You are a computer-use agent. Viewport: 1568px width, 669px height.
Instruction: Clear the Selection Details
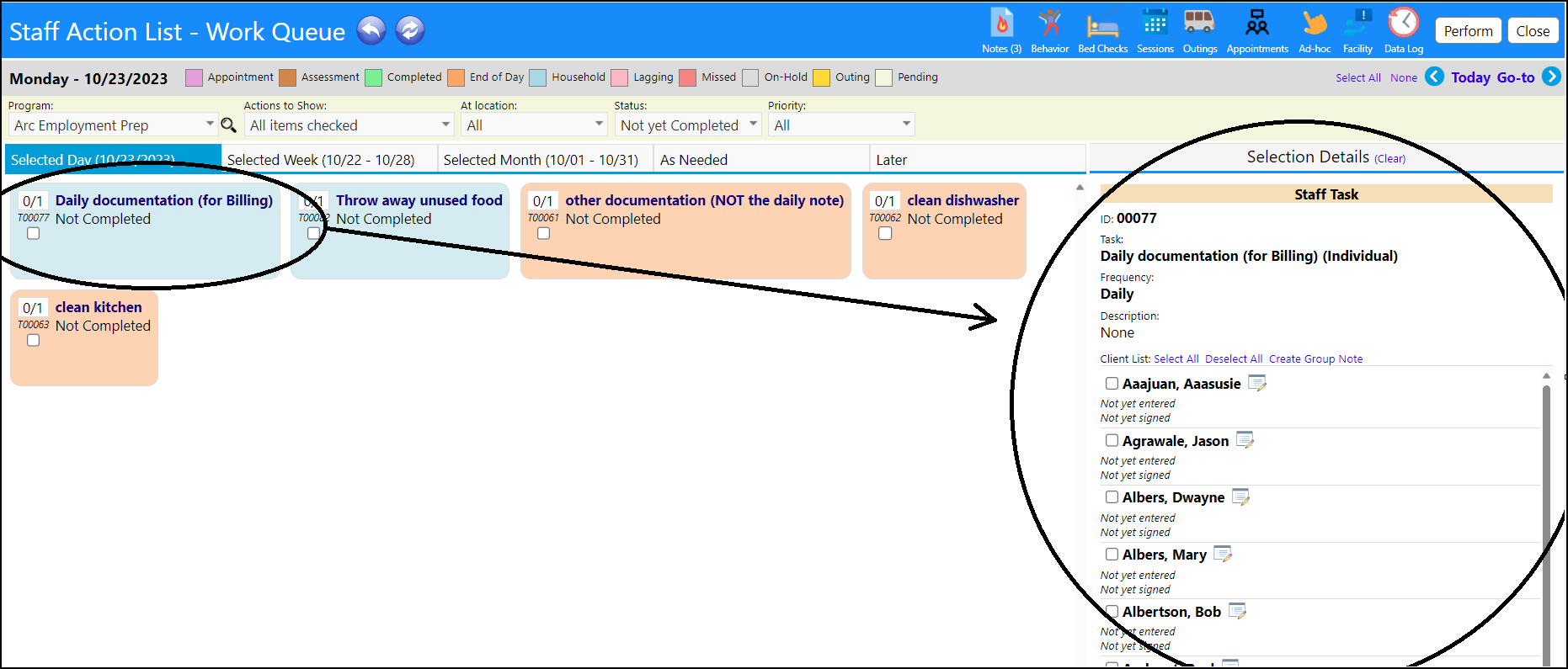[1389, 158]
